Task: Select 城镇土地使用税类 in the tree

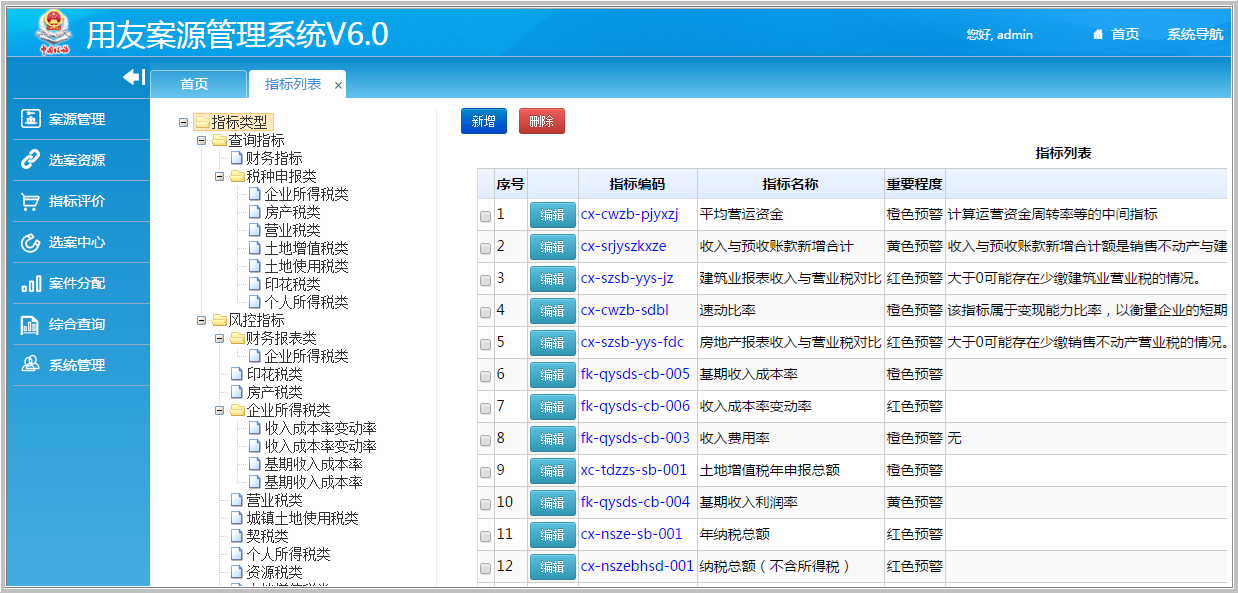Action: (302, 518)
